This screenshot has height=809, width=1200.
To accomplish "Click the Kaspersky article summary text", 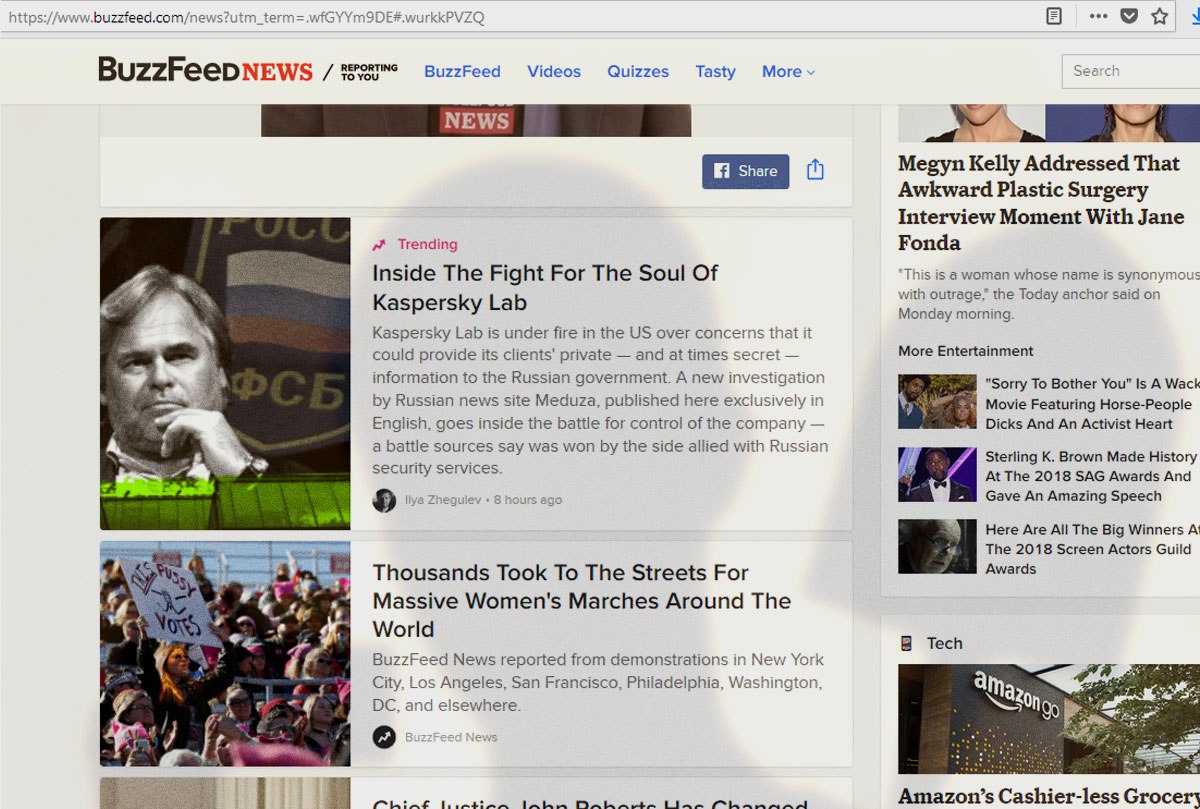I will pyautogui.click(x=600, y=400).
